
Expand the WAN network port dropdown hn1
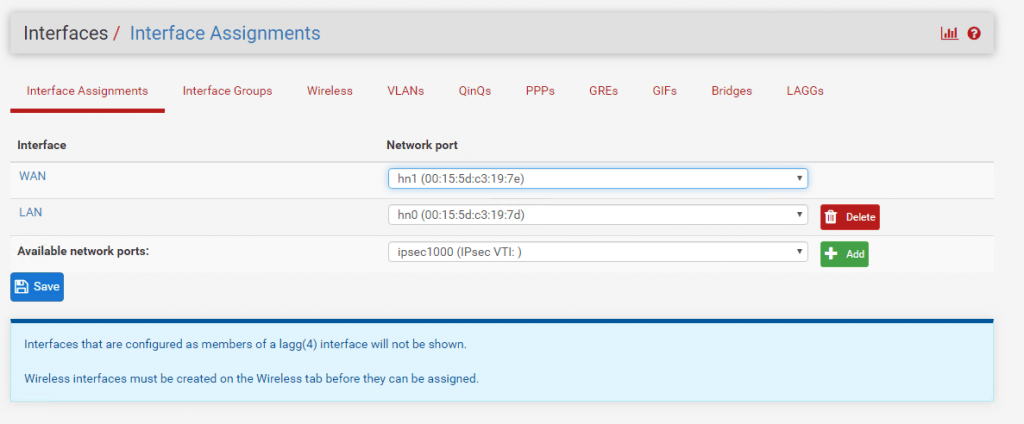[598, 178]
